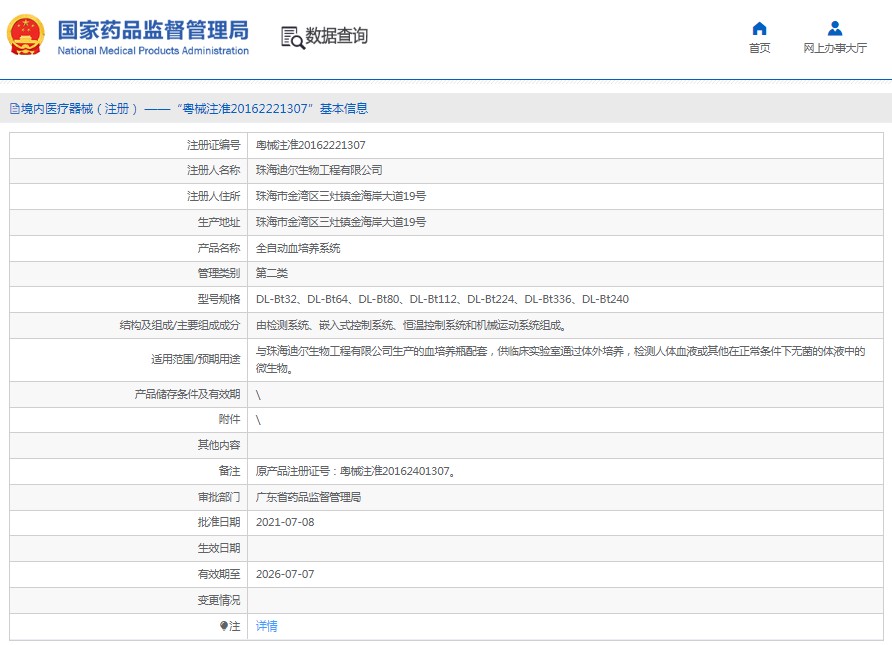Click National Medical Products Administration text
The width and height of the screenshot is (892, 645).
(153, 51)
